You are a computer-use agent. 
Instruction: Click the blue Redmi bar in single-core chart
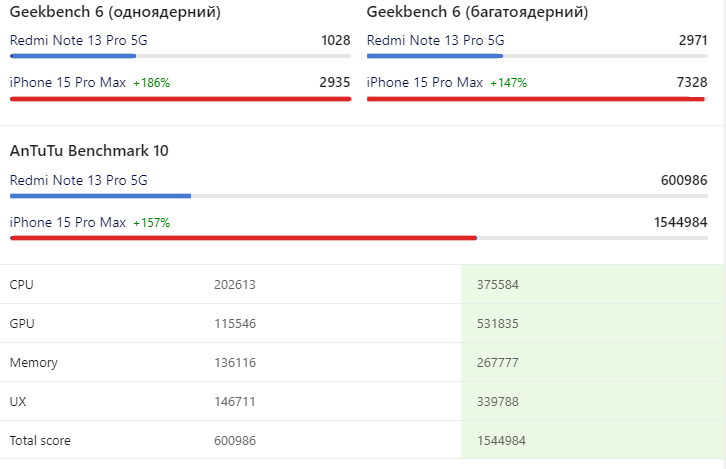pyautogui.click(x=73, y=56)
